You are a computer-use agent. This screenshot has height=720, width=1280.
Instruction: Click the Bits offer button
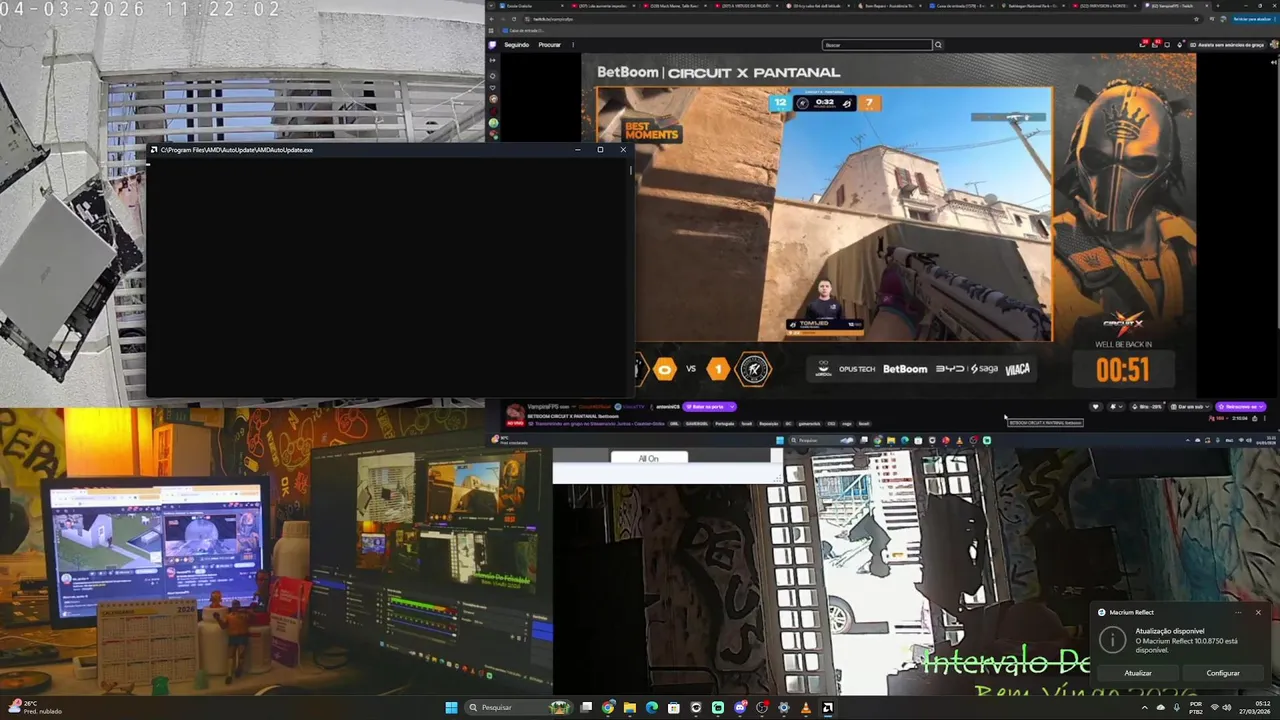pyautogui.click(x=1148, y=406)
